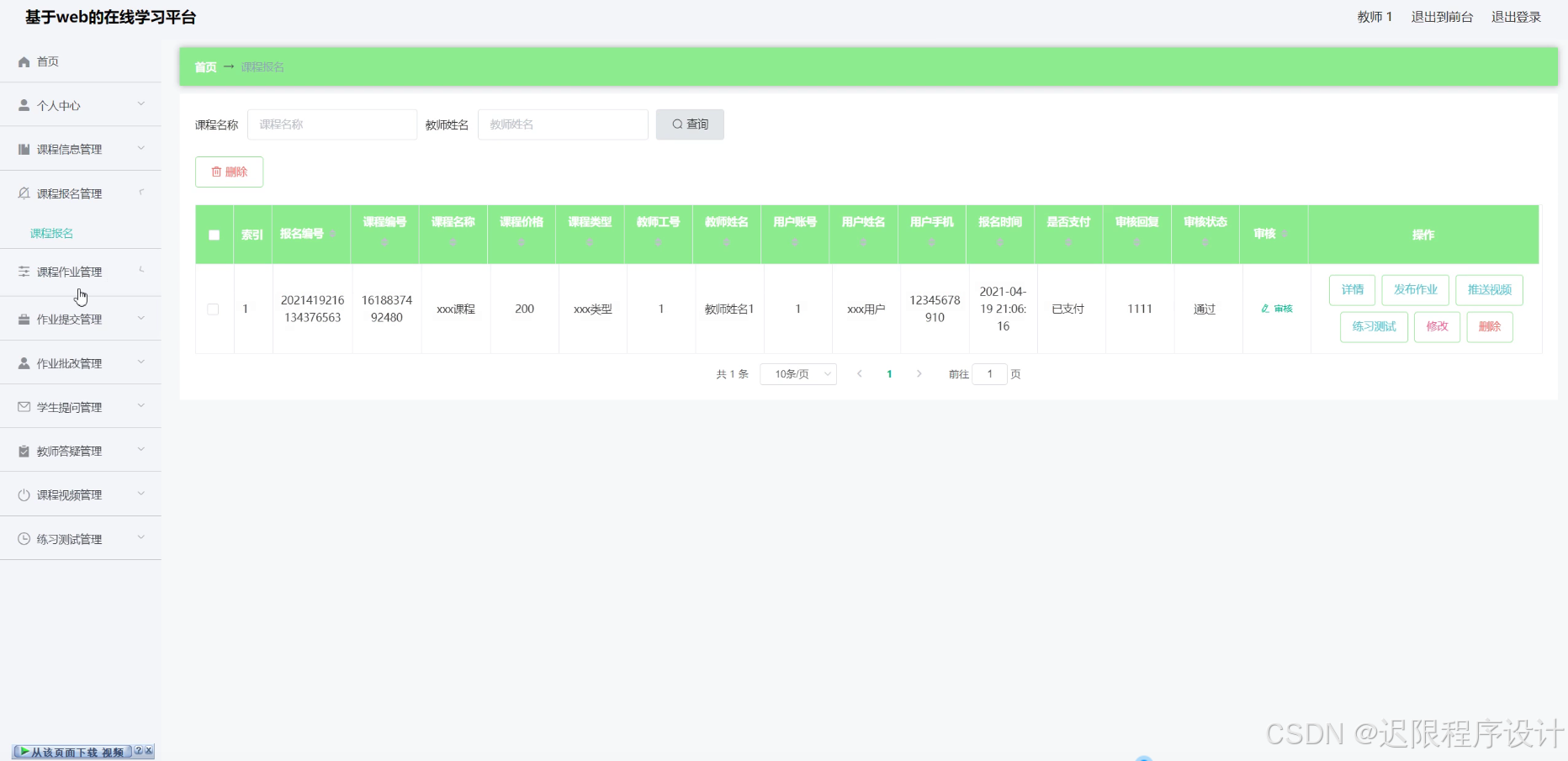Click the 个人中心 person icon
This screenshot has width=1568, height=761.
22,105
